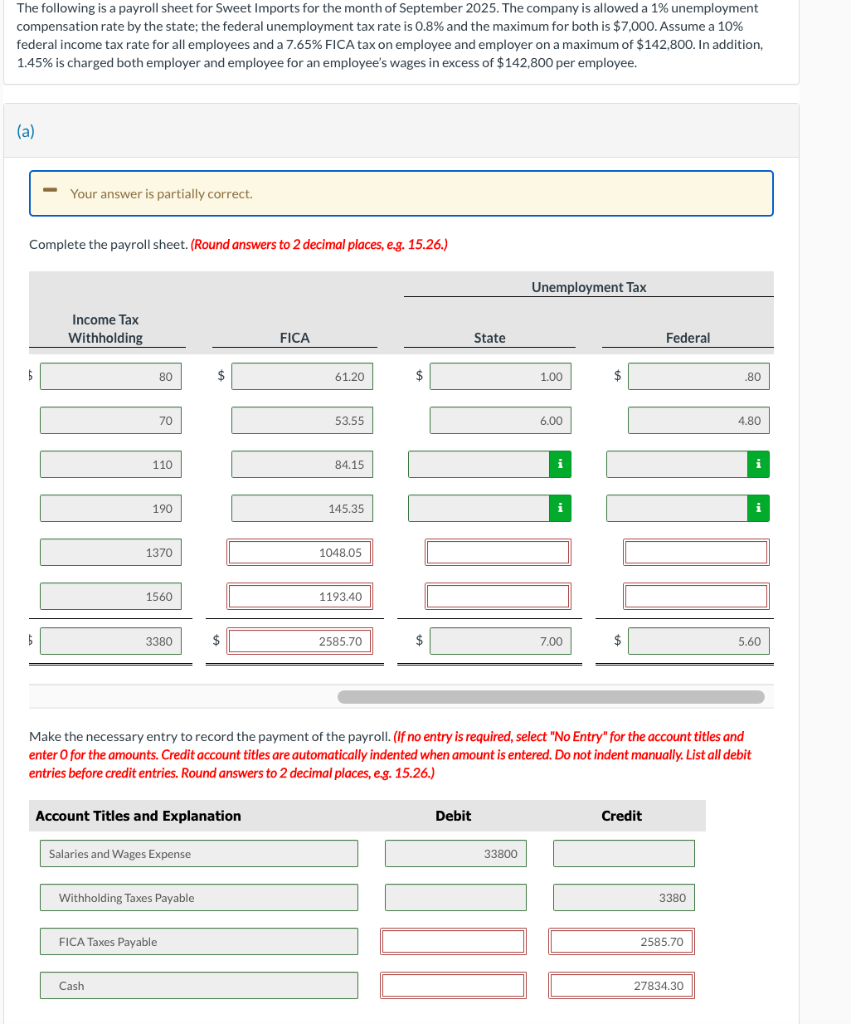Focus the incorrect FICA field showing 1193.40
The width and height of the screenshot is (851, 1024).
point(300,596)
